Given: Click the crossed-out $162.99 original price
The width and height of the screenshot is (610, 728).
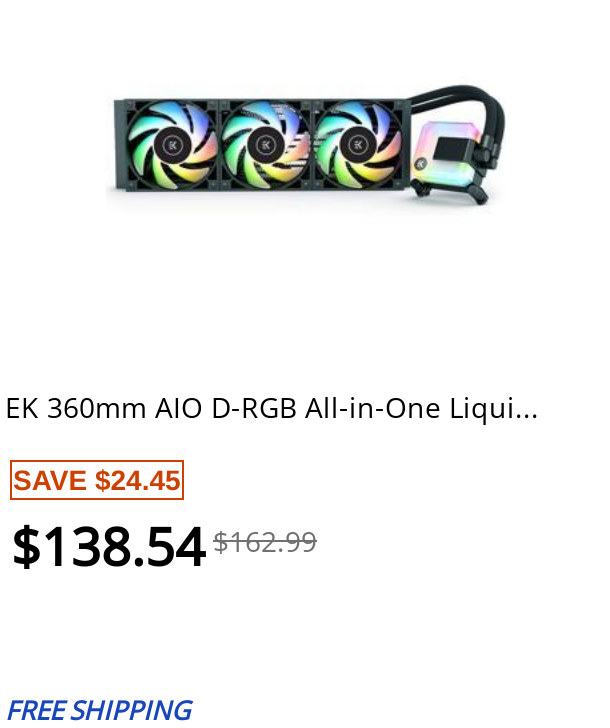Looking at the screenshot, I should tap(265, 542).
